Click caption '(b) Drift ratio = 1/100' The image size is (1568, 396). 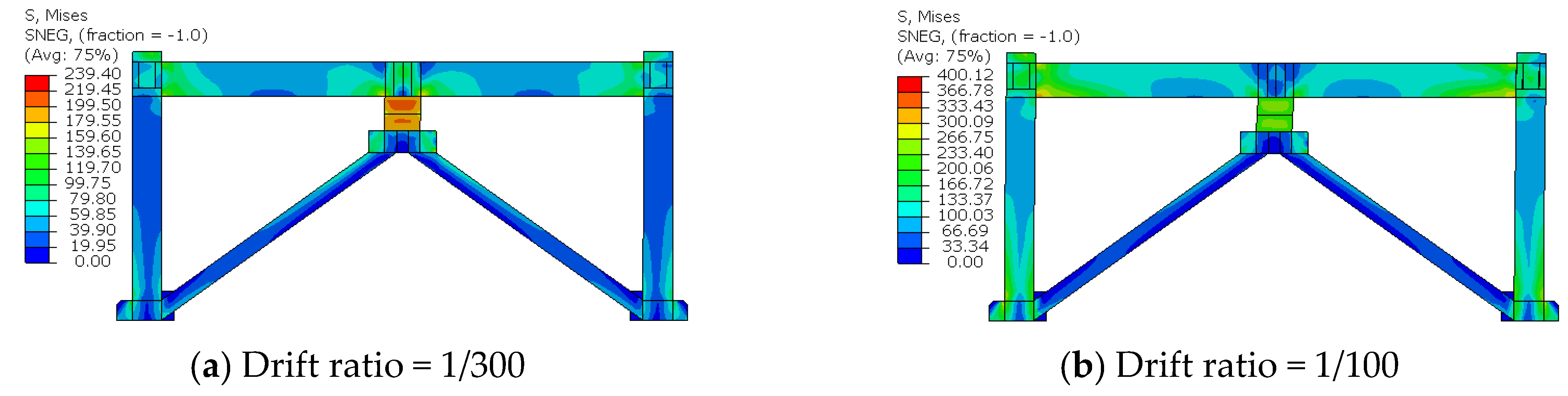click(x=1230, y=366)
